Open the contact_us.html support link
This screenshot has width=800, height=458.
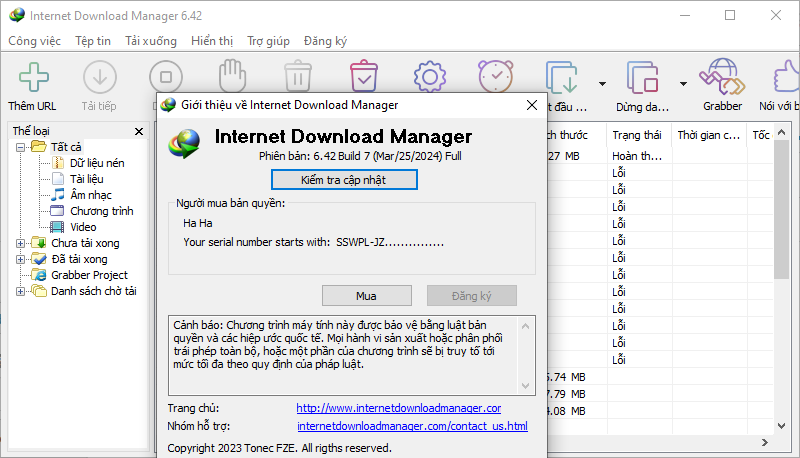(x=412, y=426)
